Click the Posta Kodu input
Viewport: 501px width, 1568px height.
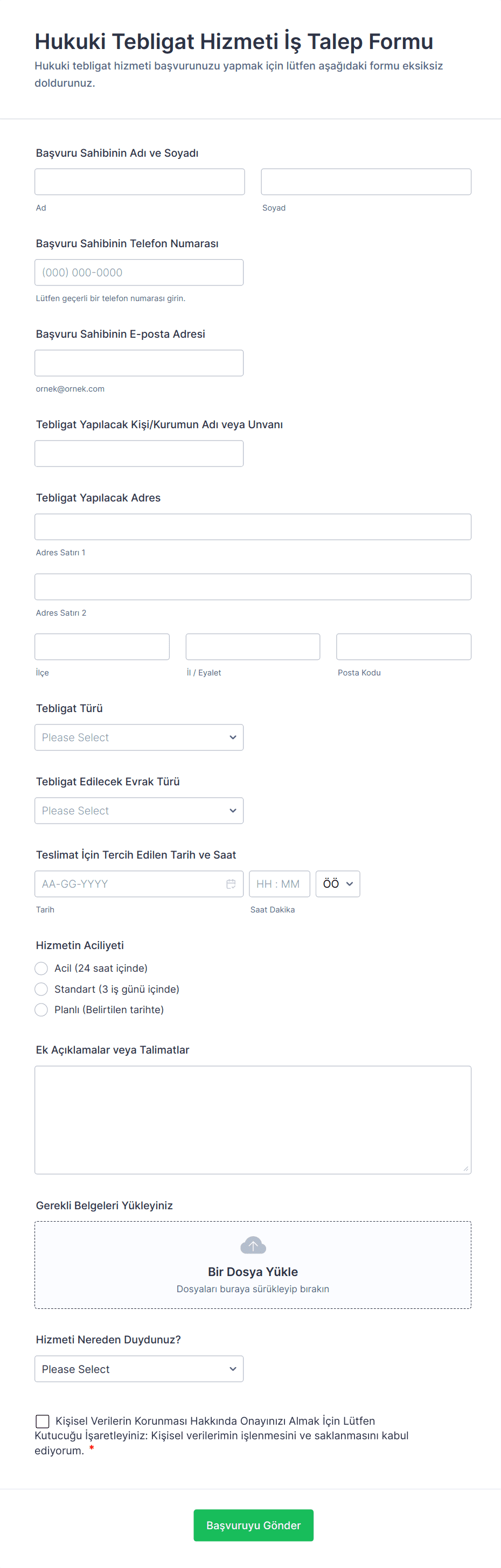[403, 647]
